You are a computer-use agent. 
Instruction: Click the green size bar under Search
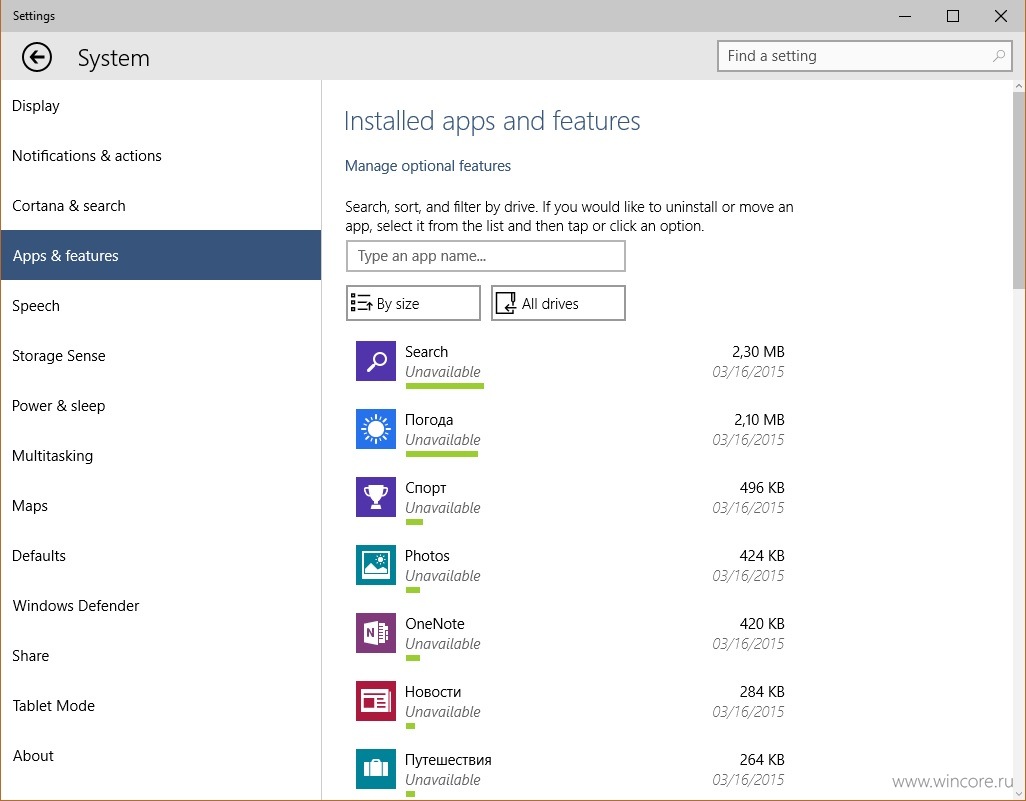pyautogui.click(x=445, y=386)
